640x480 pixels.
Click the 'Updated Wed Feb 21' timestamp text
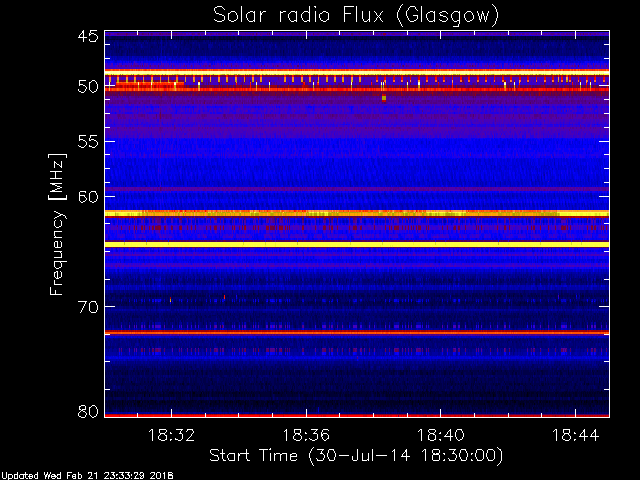tap(87, 476)
